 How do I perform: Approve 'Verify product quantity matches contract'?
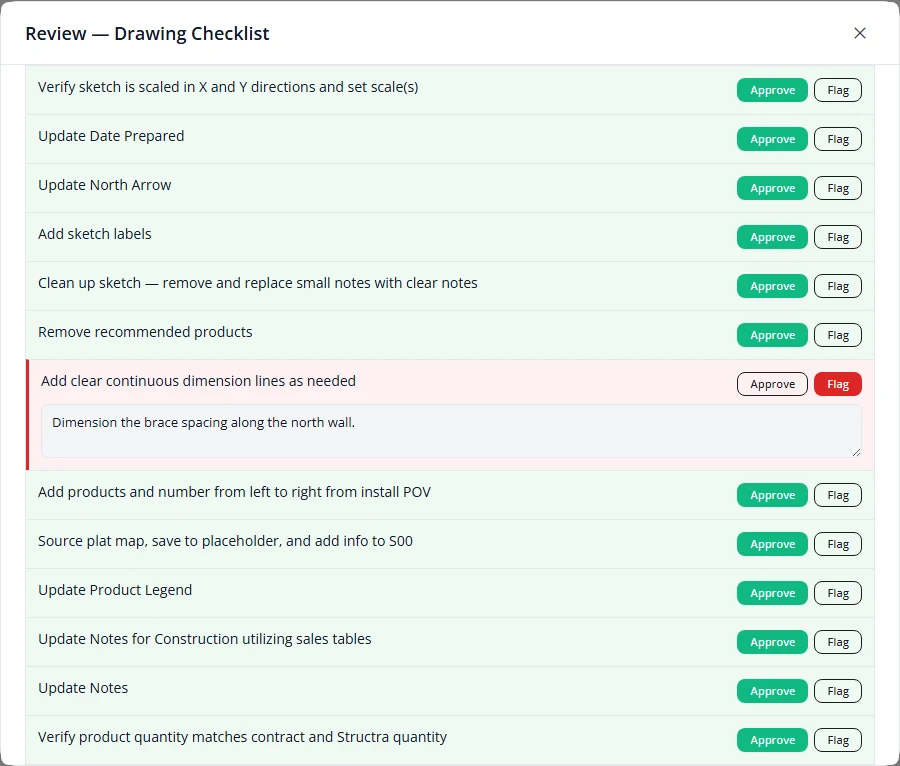[x=772, y=740]
